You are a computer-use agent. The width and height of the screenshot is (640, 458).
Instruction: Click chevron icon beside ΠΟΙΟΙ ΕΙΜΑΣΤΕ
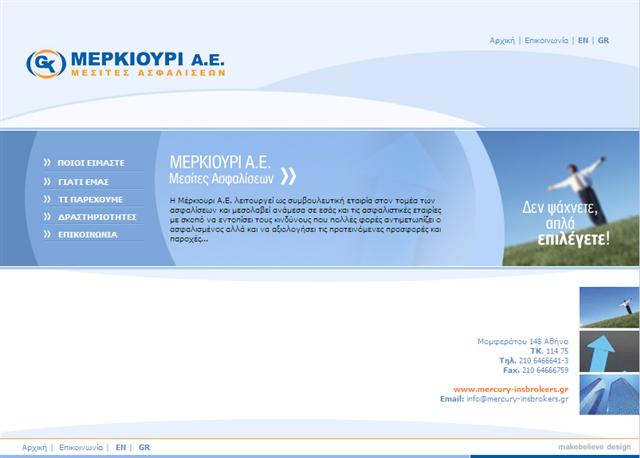pyautogui.click(x=47, y=162)
